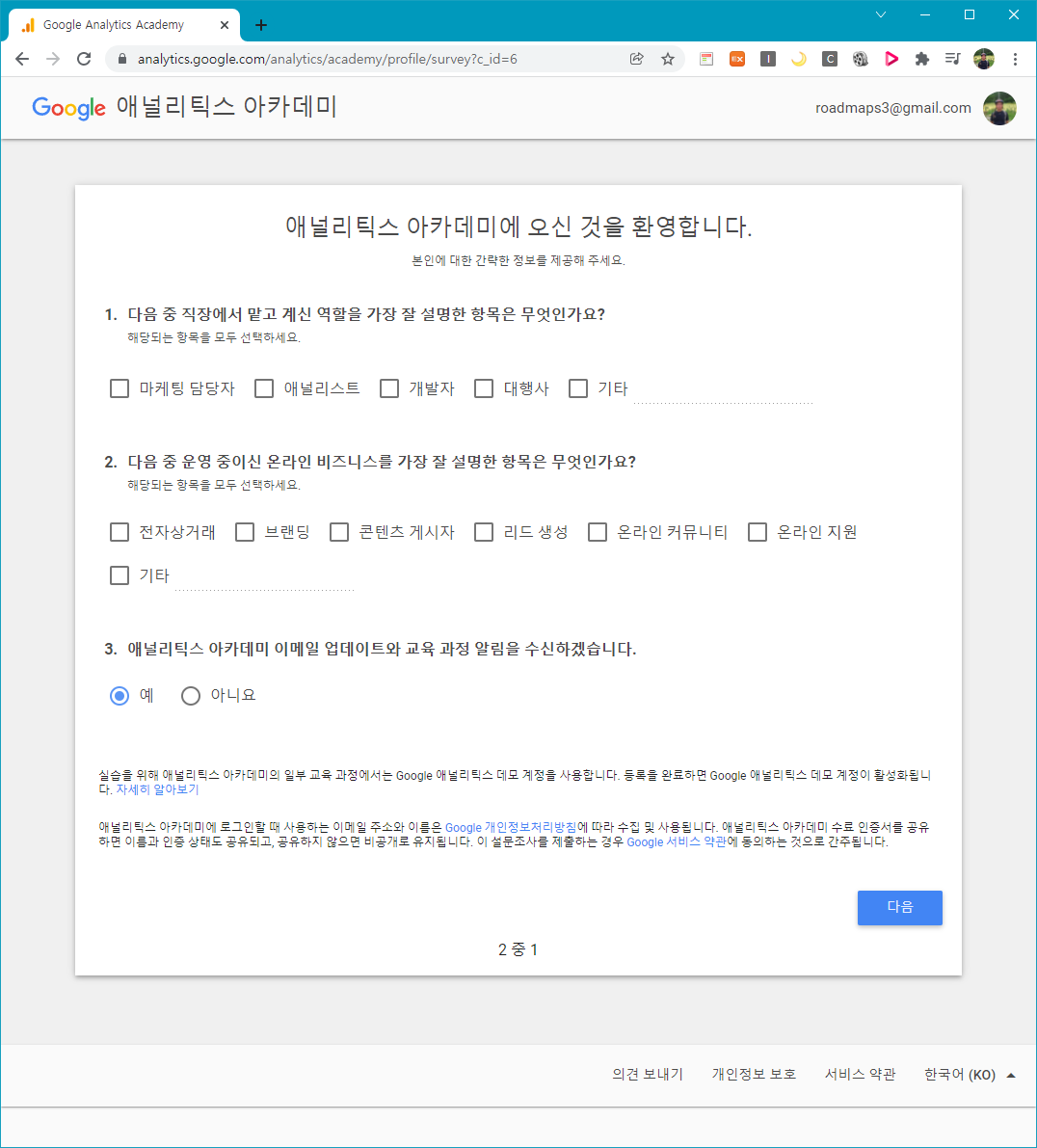This screenshot has width=1037, height=1148.
Task: Open the 서비스 약관 footer link
Action: coord(860,1074)
